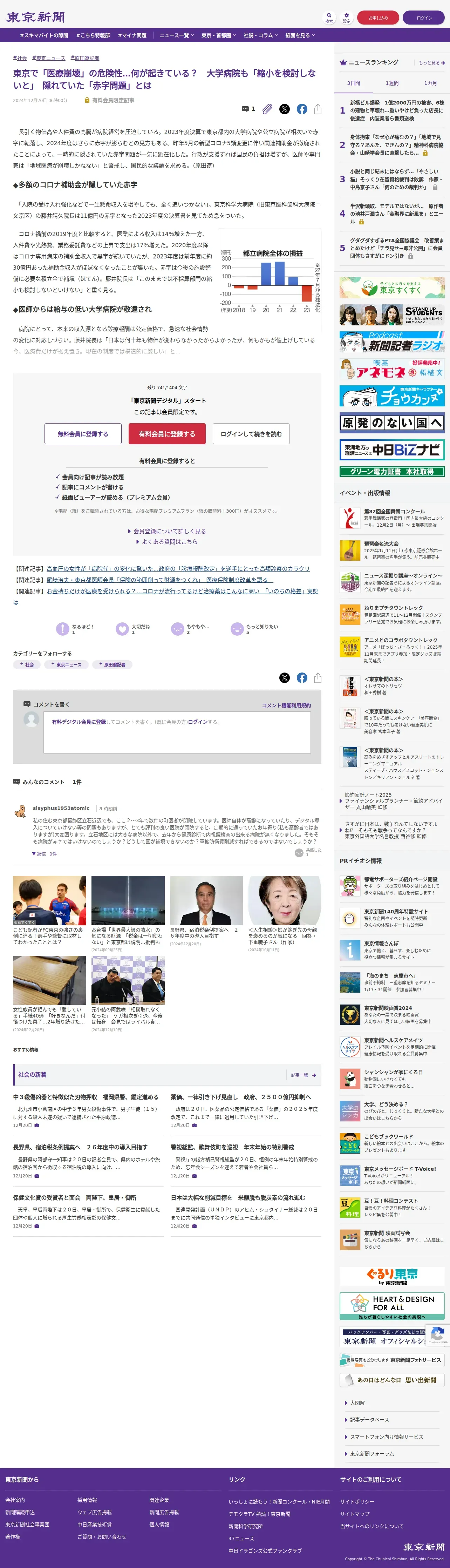
Task: Open the 新聞記者ラジオ Podcast banner
Action: coord(391,342)
